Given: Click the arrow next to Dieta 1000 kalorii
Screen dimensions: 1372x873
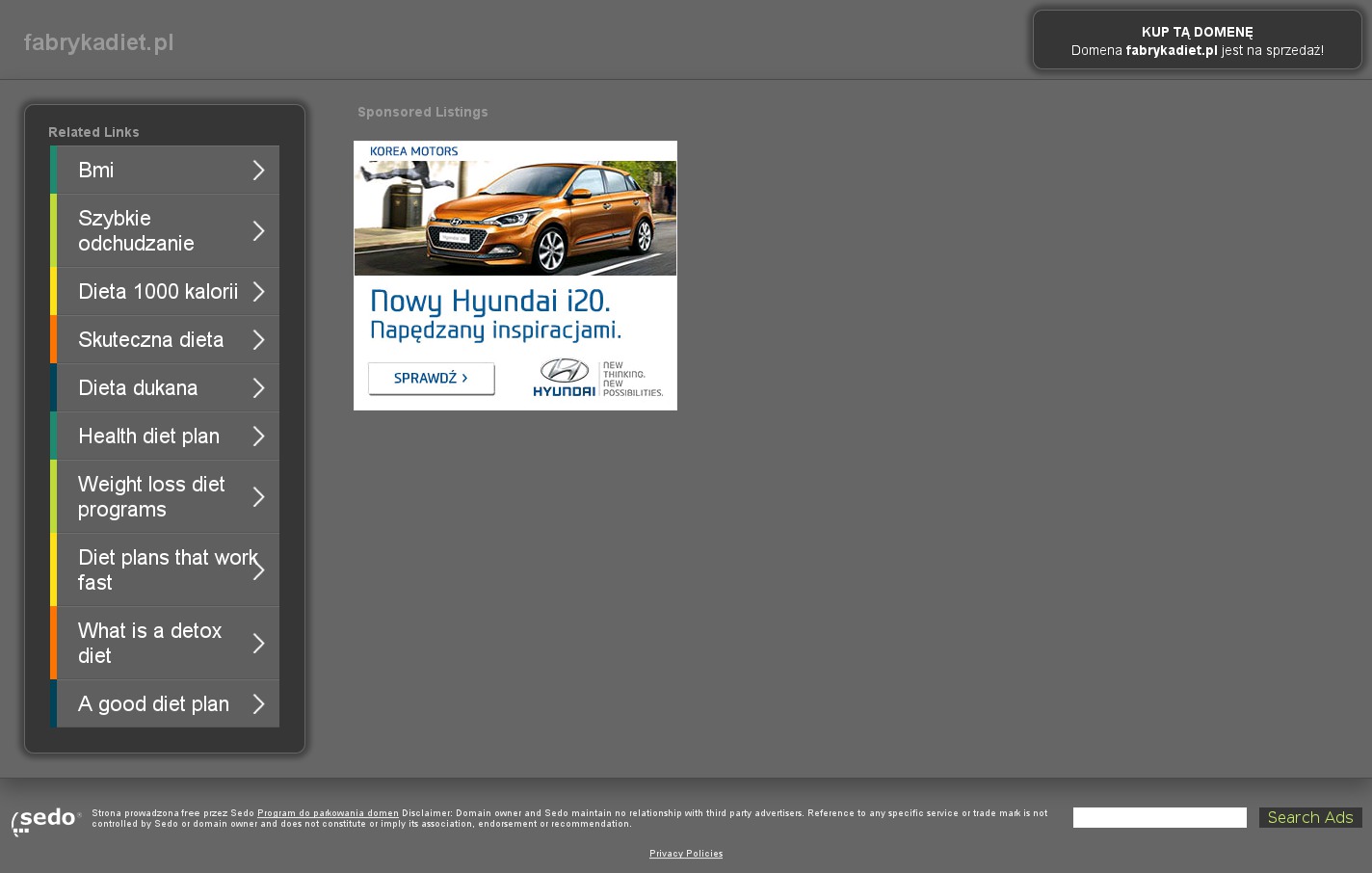Looking at the screenshot, I should click(258, 292).
